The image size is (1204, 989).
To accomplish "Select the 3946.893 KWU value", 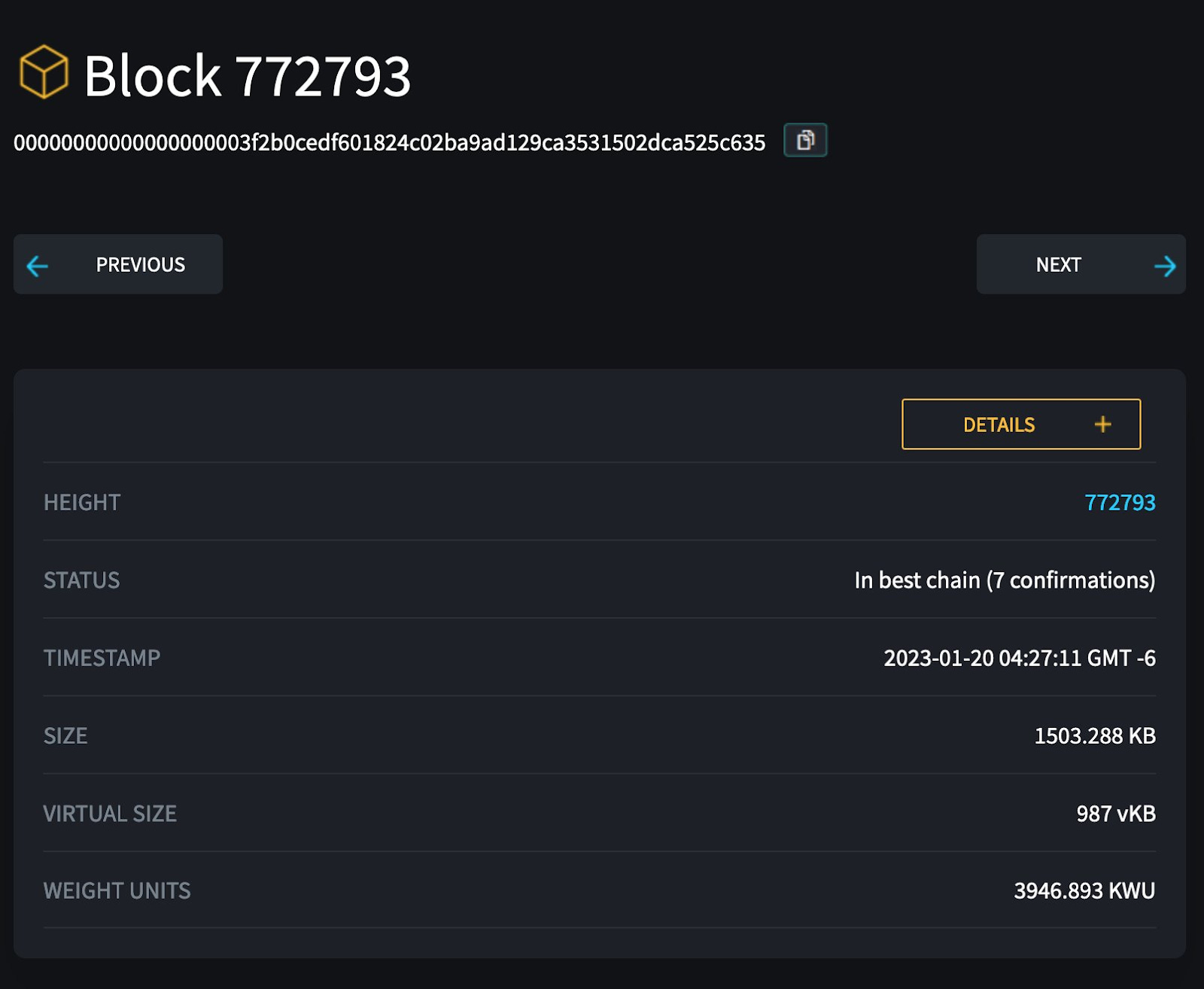I will (1084, 891).
